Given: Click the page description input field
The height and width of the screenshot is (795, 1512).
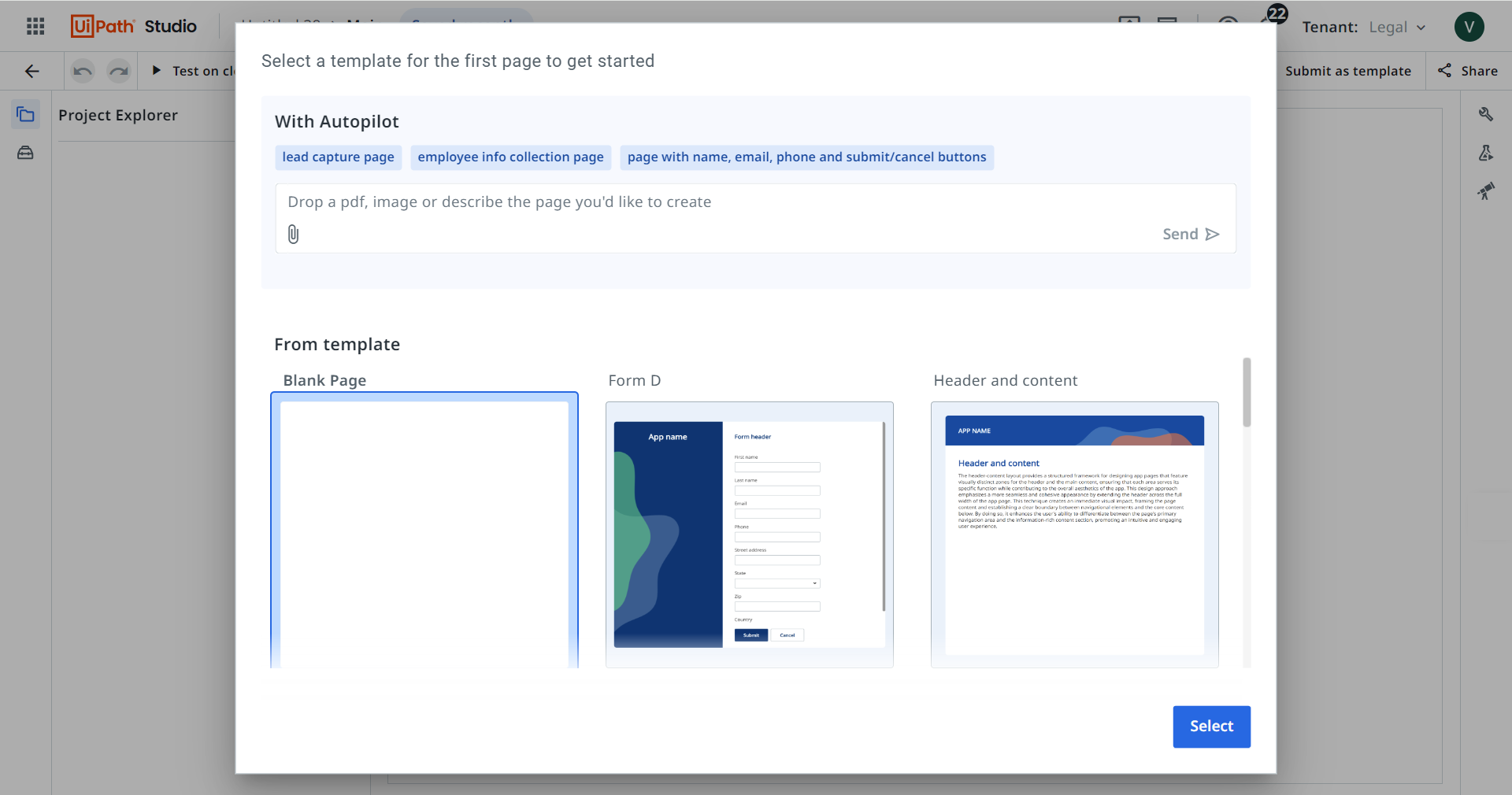Looking at the screenshot, I should [x=709, y=202].
